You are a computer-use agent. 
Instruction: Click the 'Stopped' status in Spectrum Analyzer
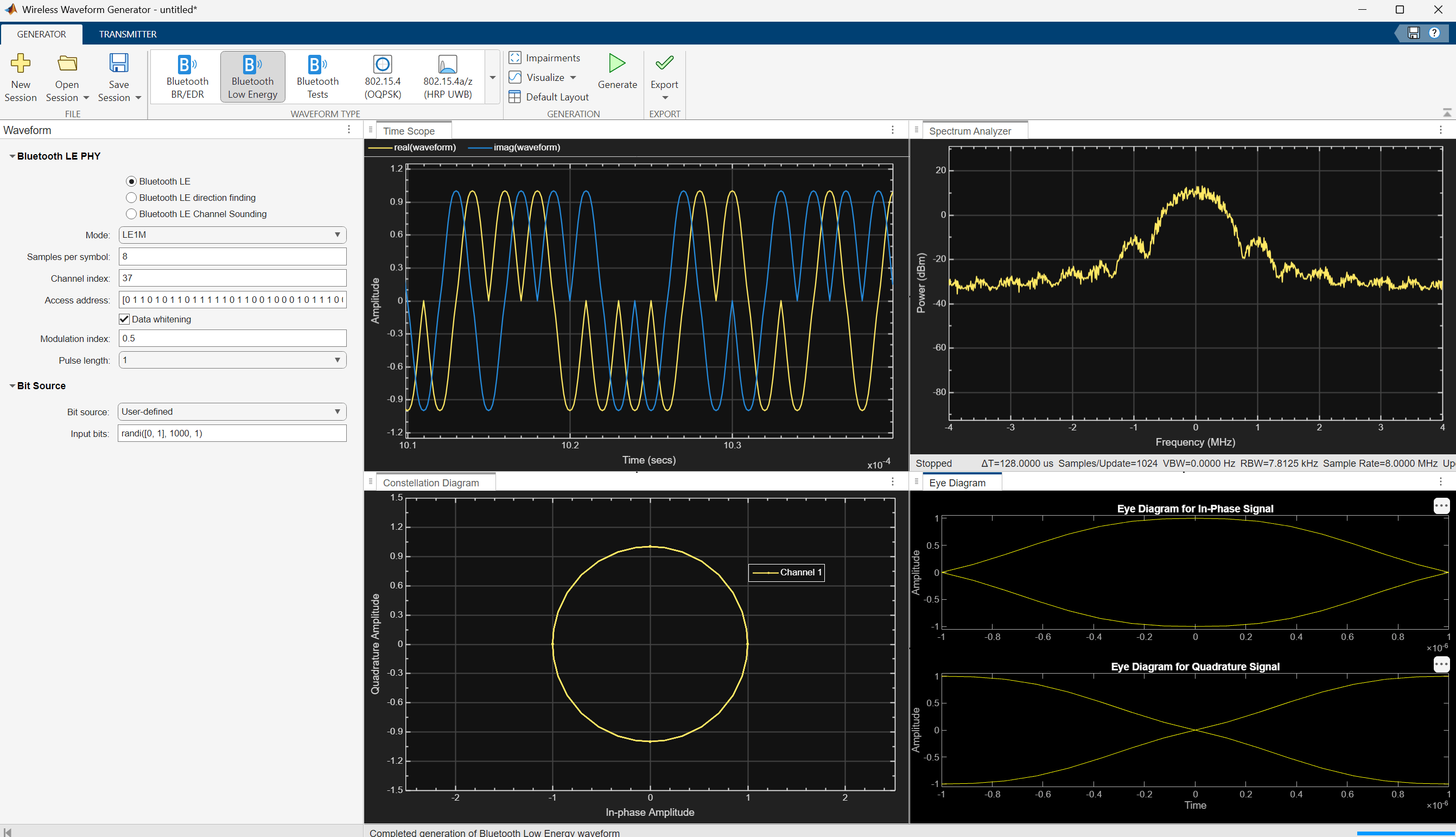click(934, 464)
